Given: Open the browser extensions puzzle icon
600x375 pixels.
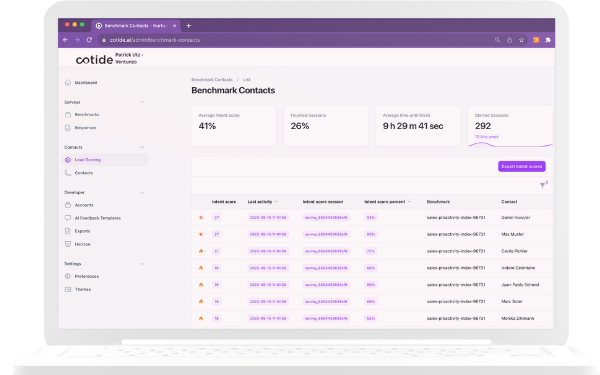Looking at the screenshot, I should (x=548, y=40).
